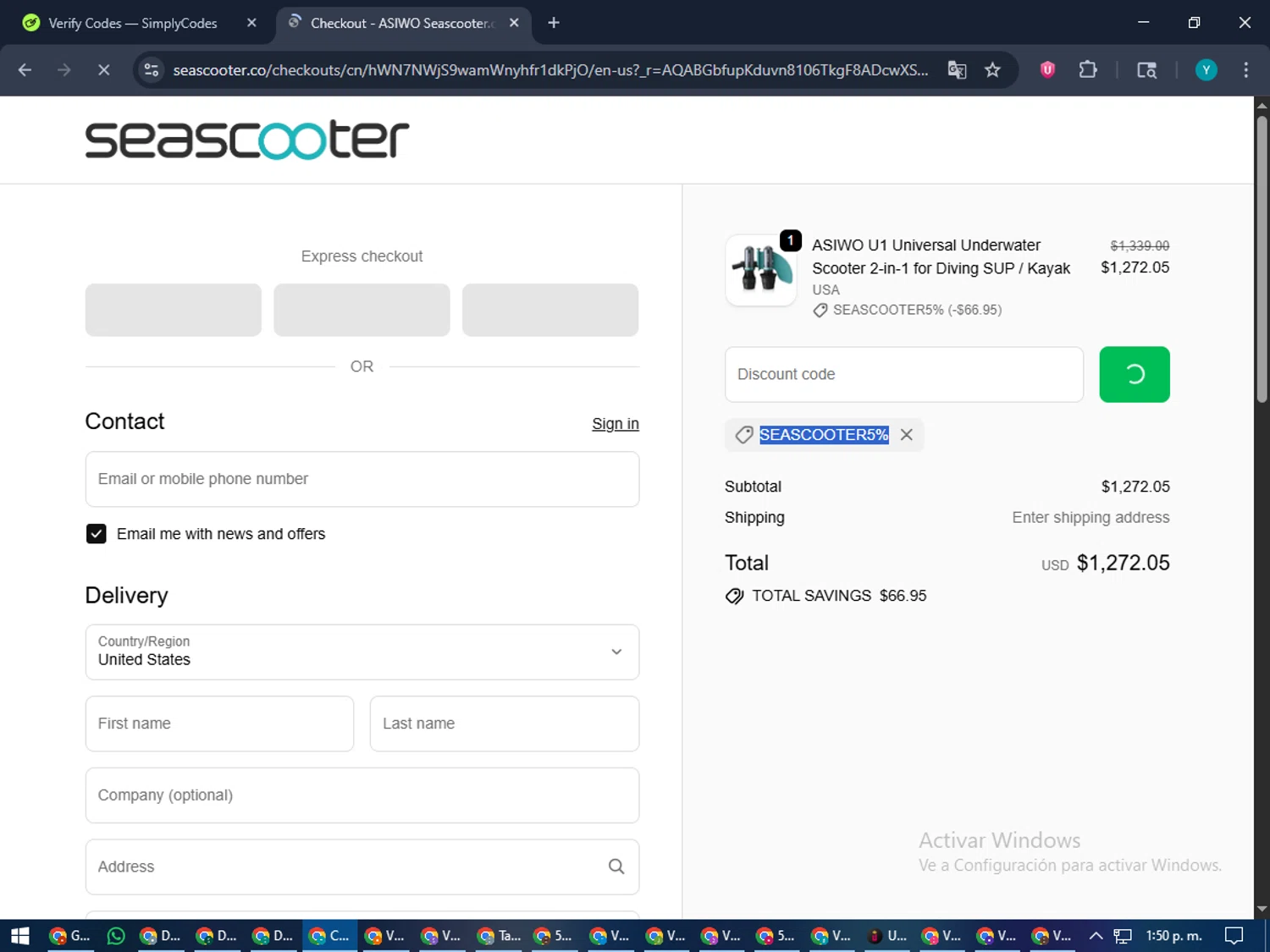Open a new browser tab
The width and height of the screenshot is (1270, 952).
point(554,23)
